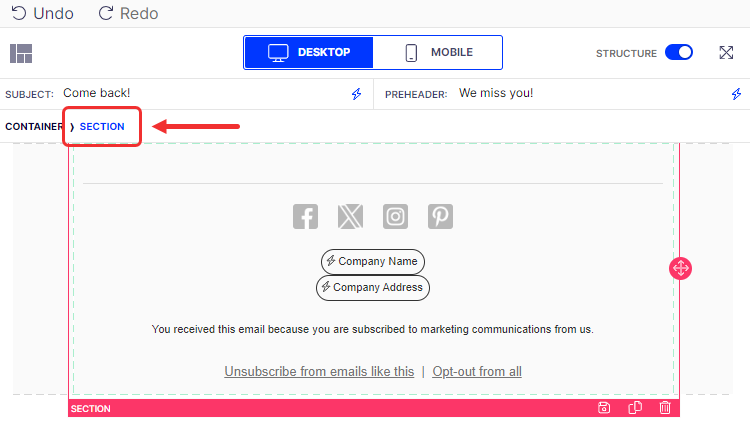Select the Company Name merge tag
This screenshot has height=425, width=750.
tap(372, 261)
